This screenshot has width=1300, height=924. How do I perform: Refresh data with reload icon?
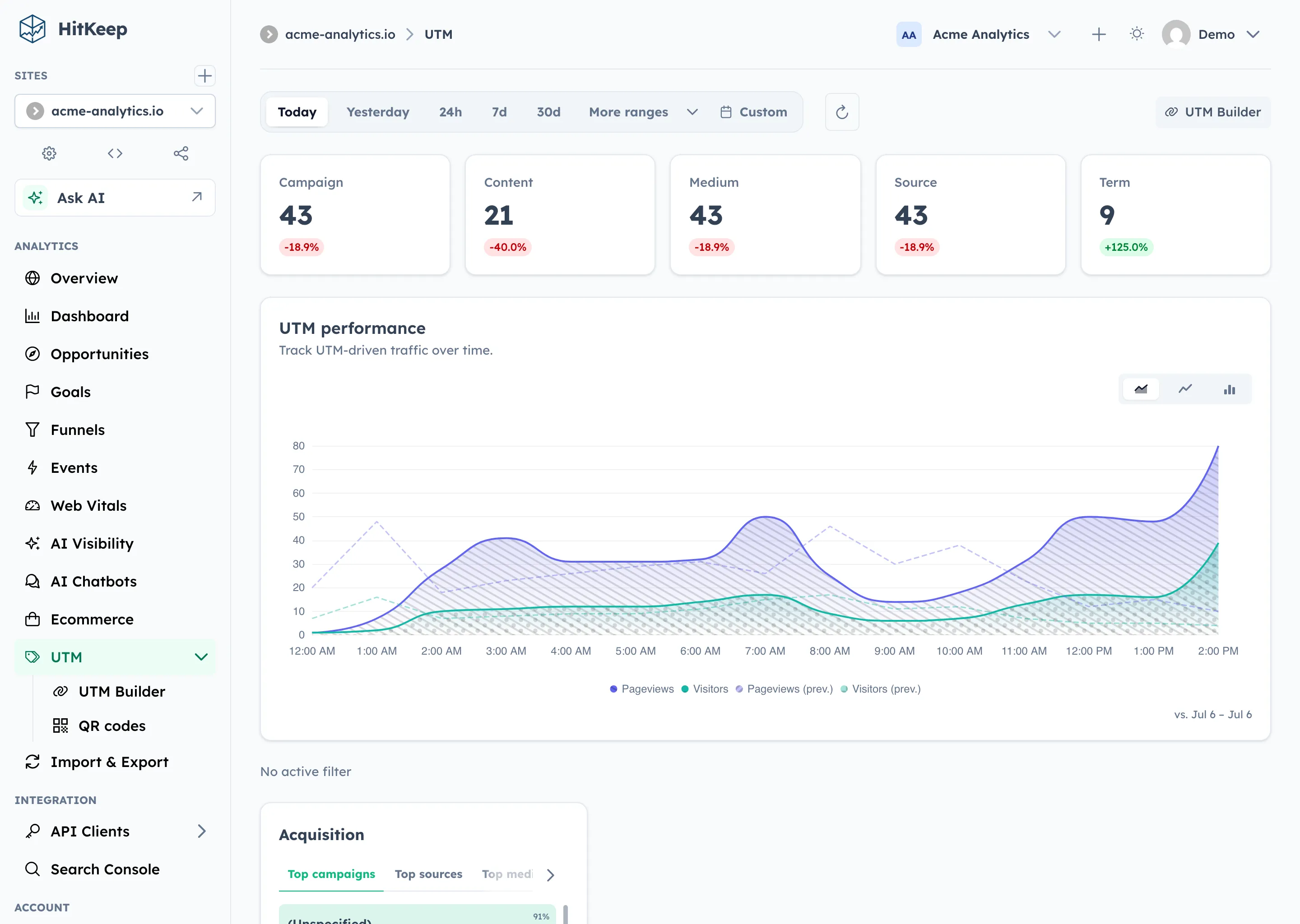(842, 112)
